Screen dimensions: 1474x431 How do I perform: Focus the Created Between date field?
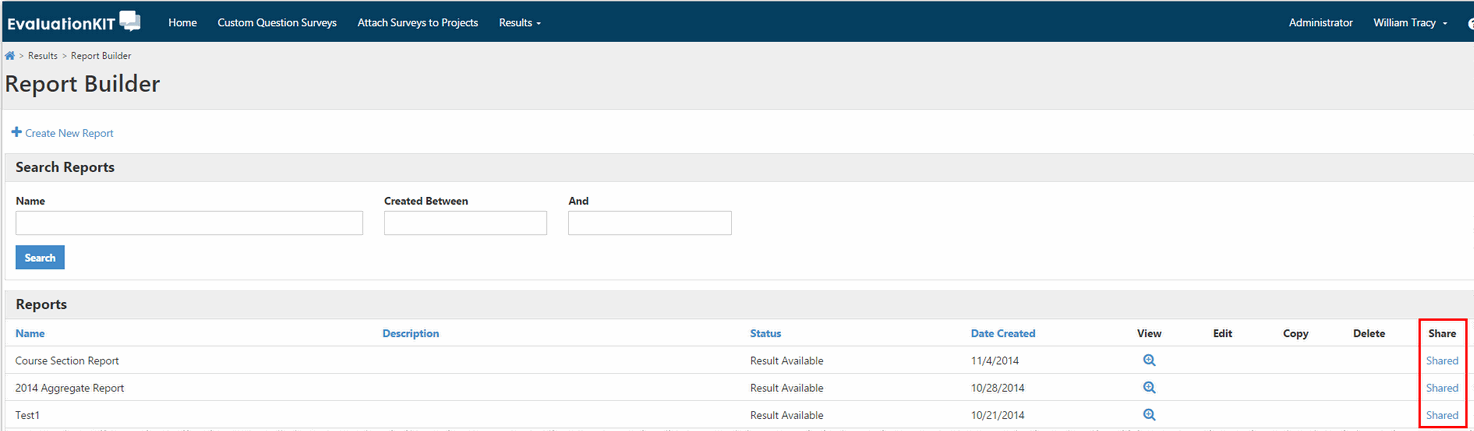[x=465, y=223]
